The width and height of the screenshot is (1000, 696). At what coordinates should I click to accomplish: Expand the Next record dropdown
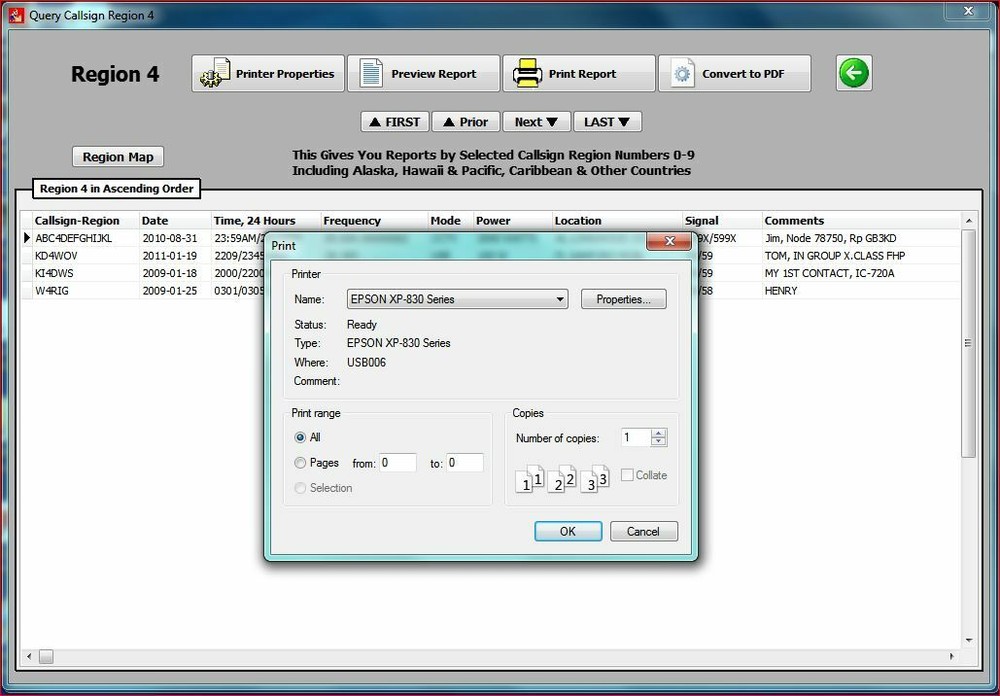[x=536, y=121]
